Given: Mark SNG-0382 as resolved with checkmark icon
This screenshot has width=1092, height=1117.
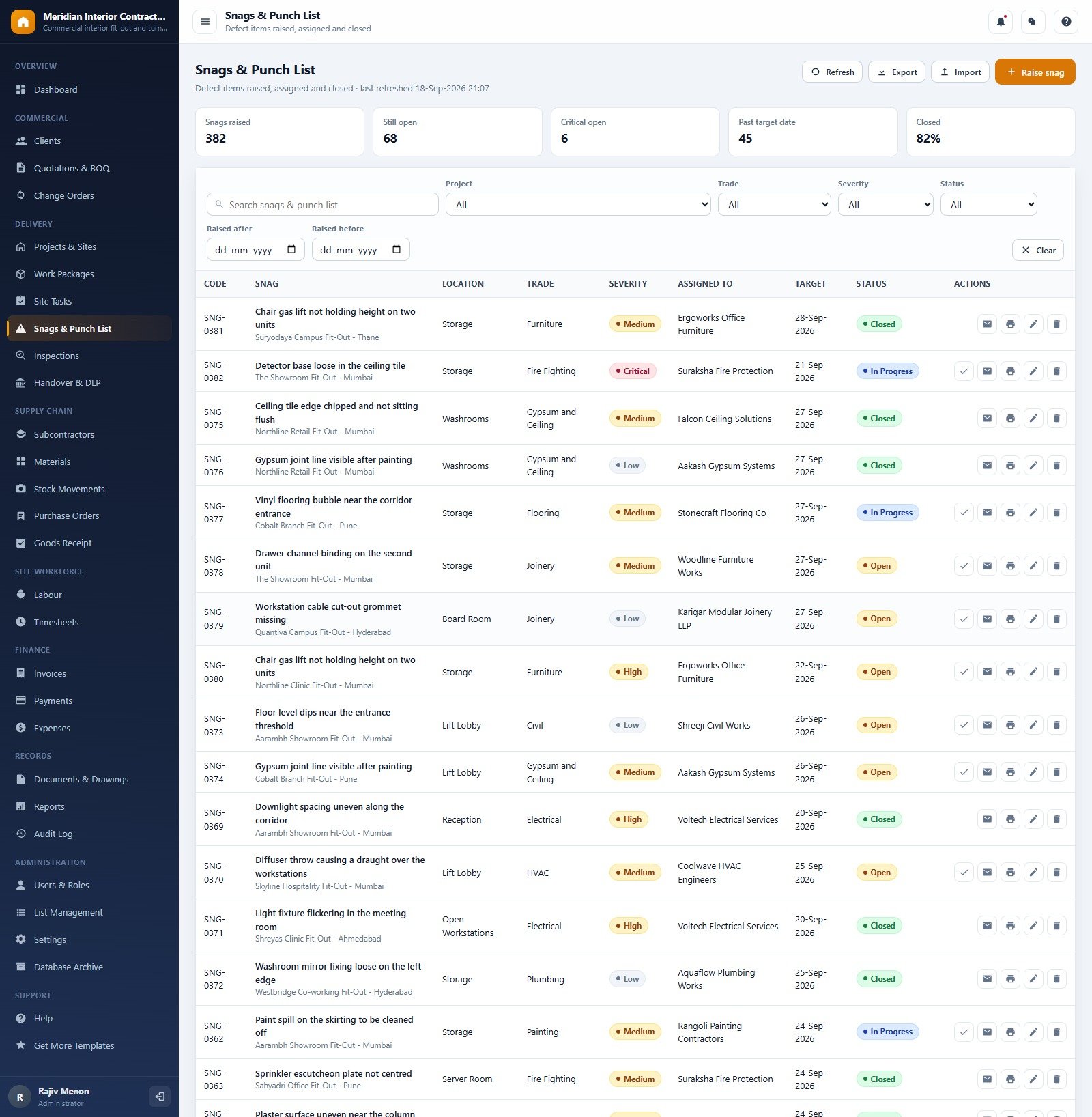Looking at the screenshot, I should click(x=964, y=371).
